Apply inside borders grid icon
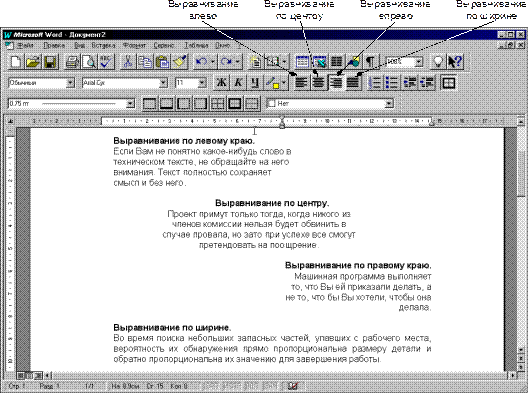Screen dimensions: 529x394 coord(218,104)
